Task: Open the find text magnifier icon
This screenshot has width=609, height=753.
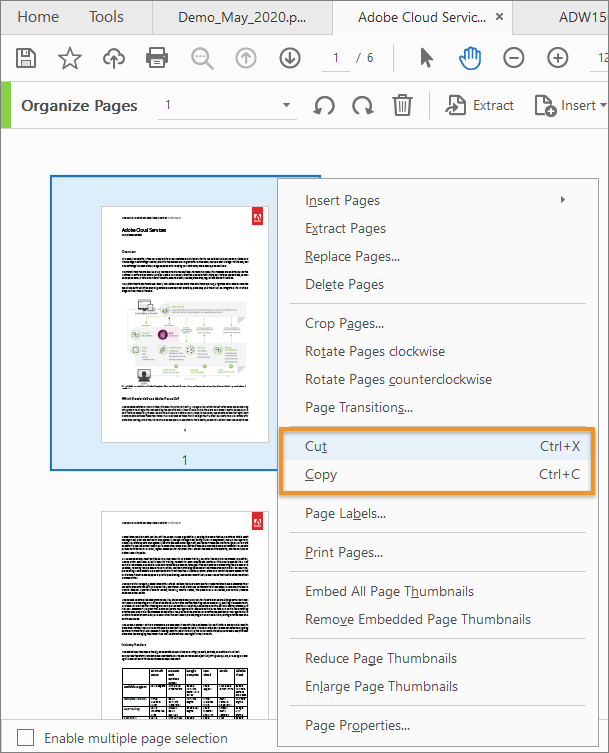Action: point(202,59)
